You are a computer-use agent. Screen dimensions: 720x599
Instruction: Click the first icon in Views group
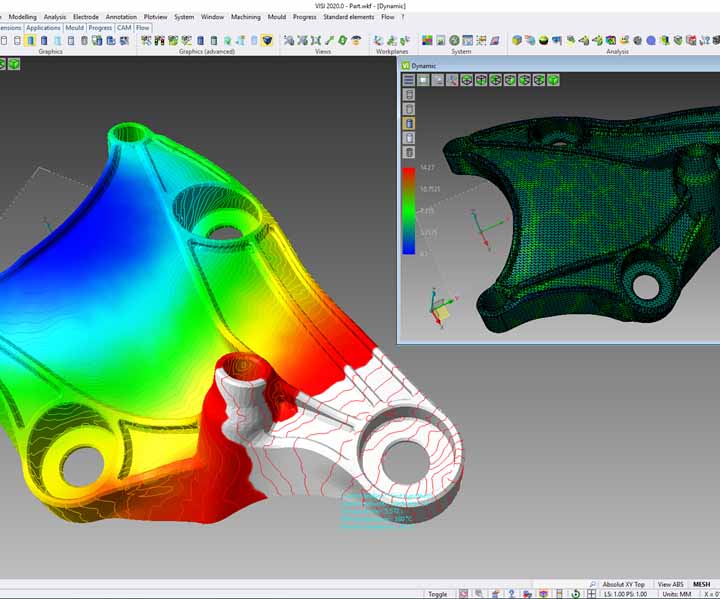pos(289,41)
